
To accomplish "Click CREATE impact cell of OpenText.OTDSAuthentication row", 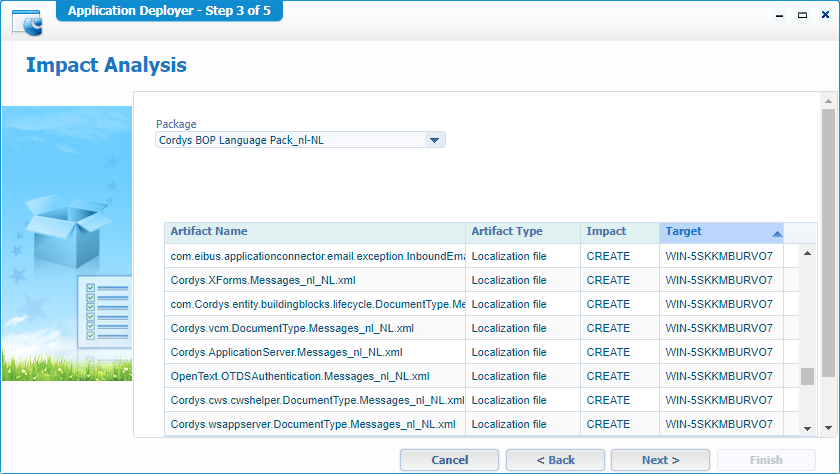I will [x=620, y=377].
